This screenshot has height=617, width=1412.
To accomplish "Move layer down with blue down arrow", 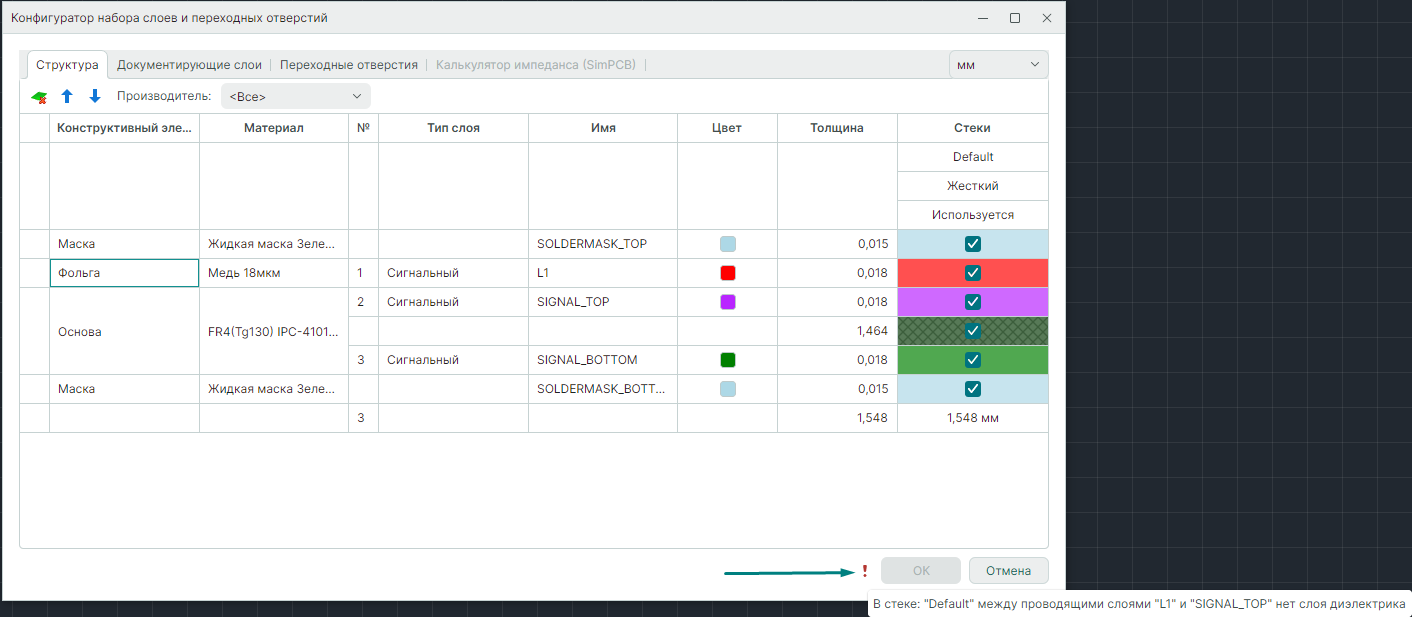I will 95,97.
